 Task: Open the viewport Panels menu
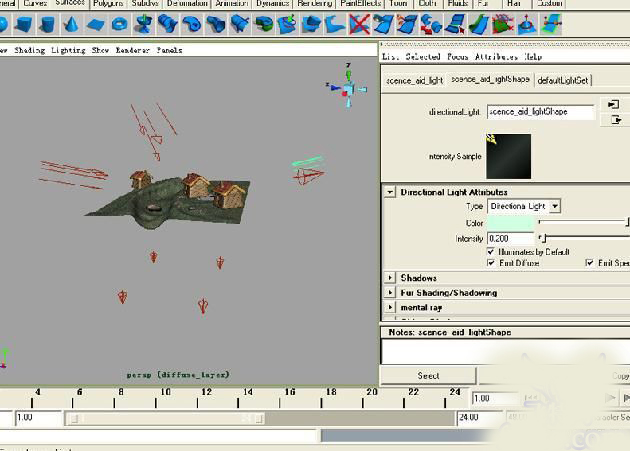click(169, 50)
